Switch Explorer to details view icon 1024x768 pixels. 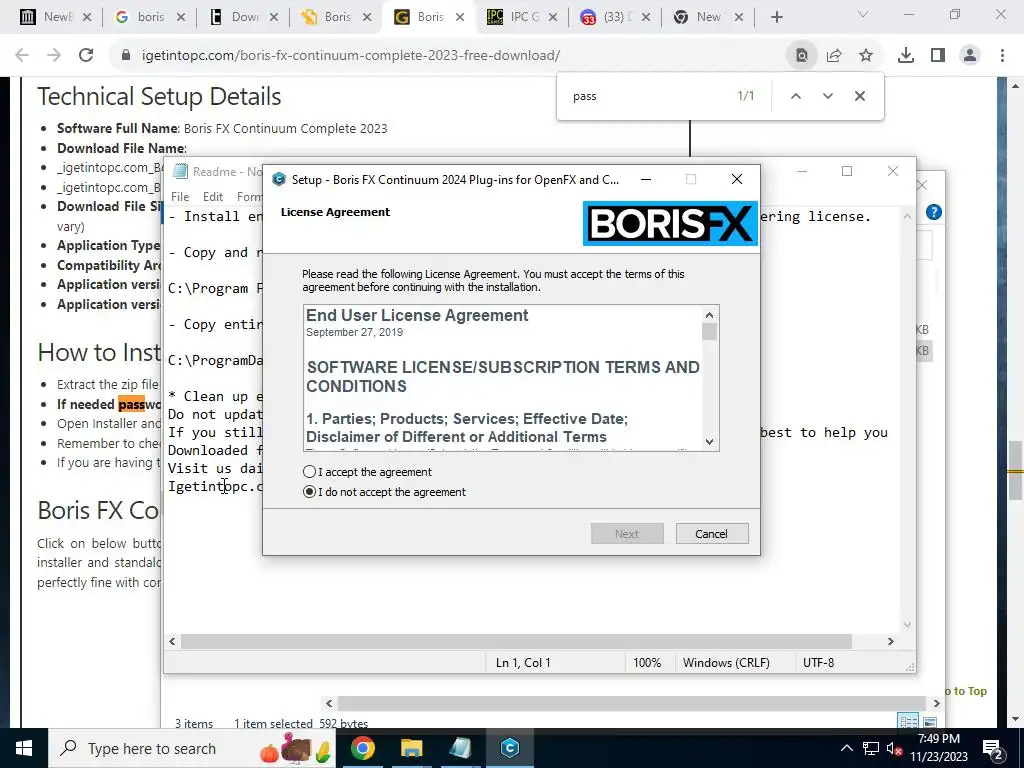(x=908, y=722)
